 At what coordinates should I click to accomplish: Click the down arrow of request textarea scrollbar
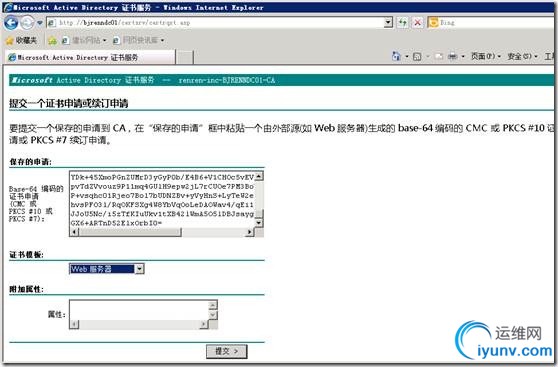click(x=259, y=223)
